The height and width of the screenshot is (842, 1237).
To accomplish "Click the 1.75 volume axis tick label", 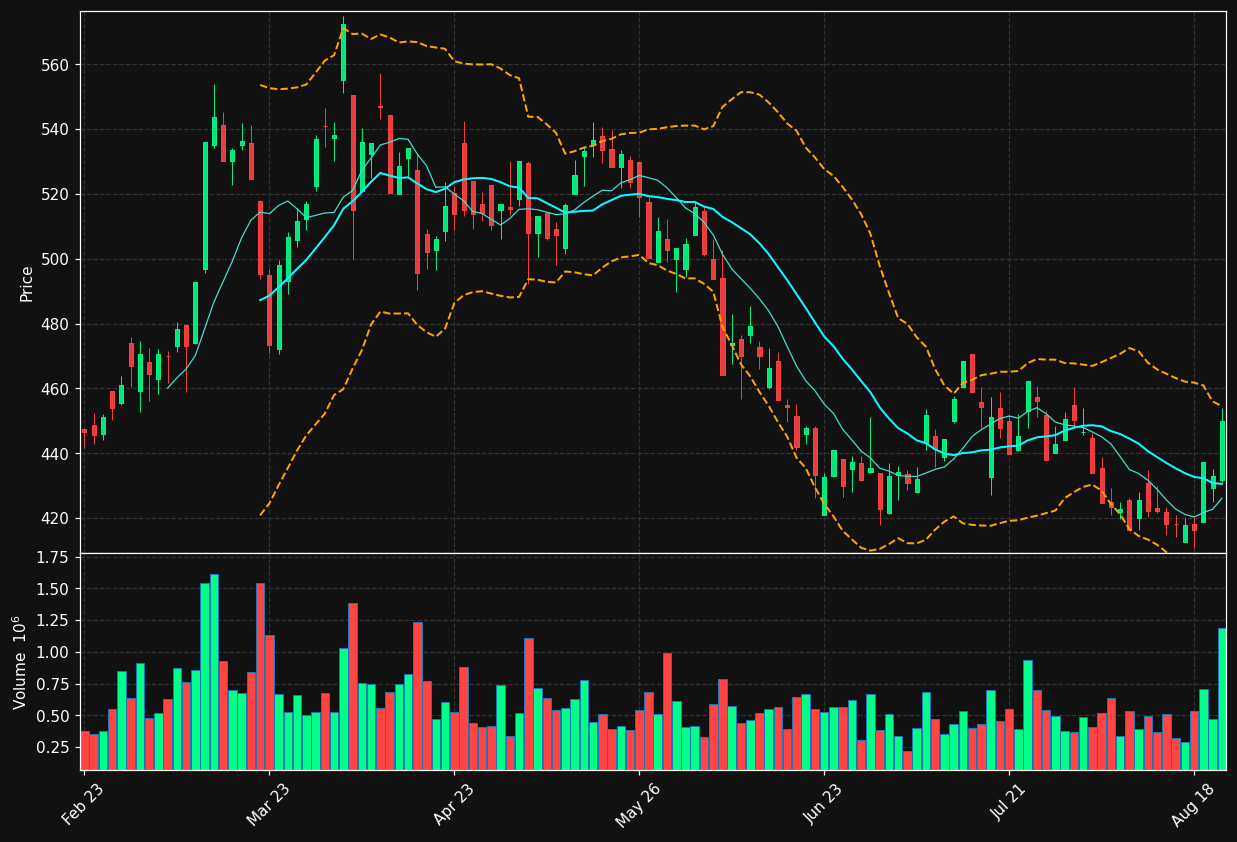I will (x=53, y=558).
